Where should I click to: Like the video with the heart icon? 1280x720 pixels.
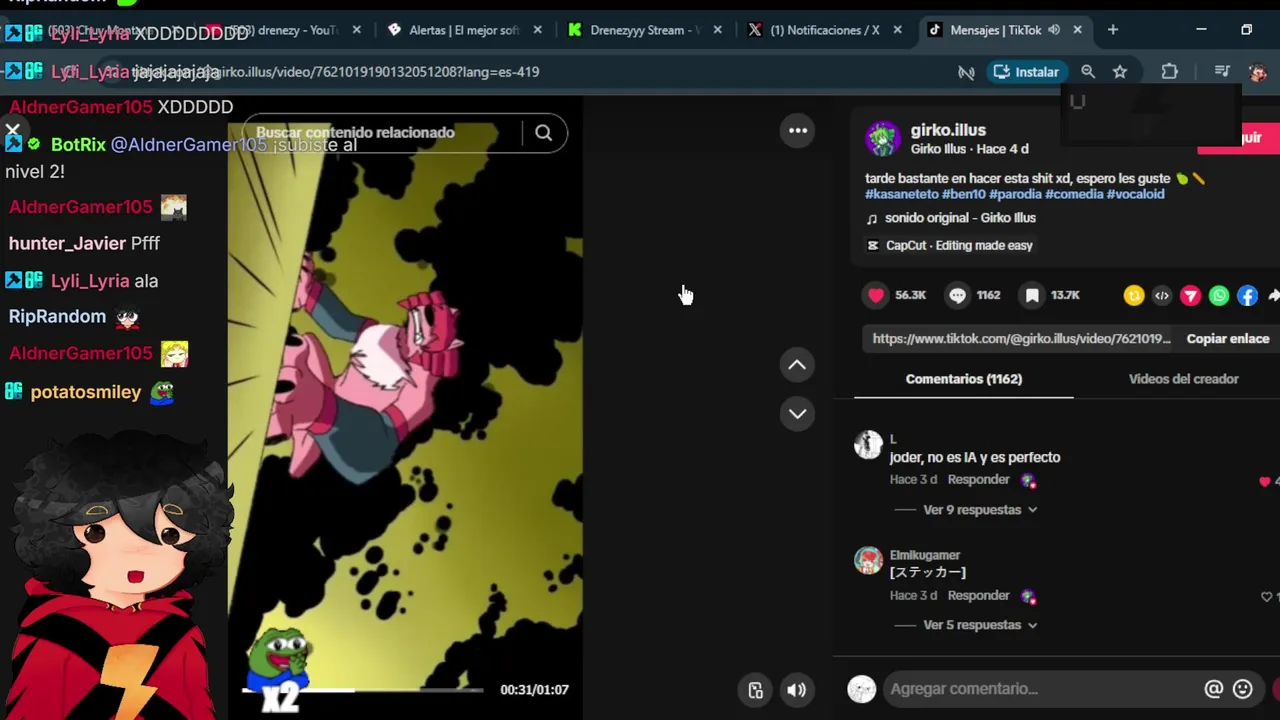[876, 295]
